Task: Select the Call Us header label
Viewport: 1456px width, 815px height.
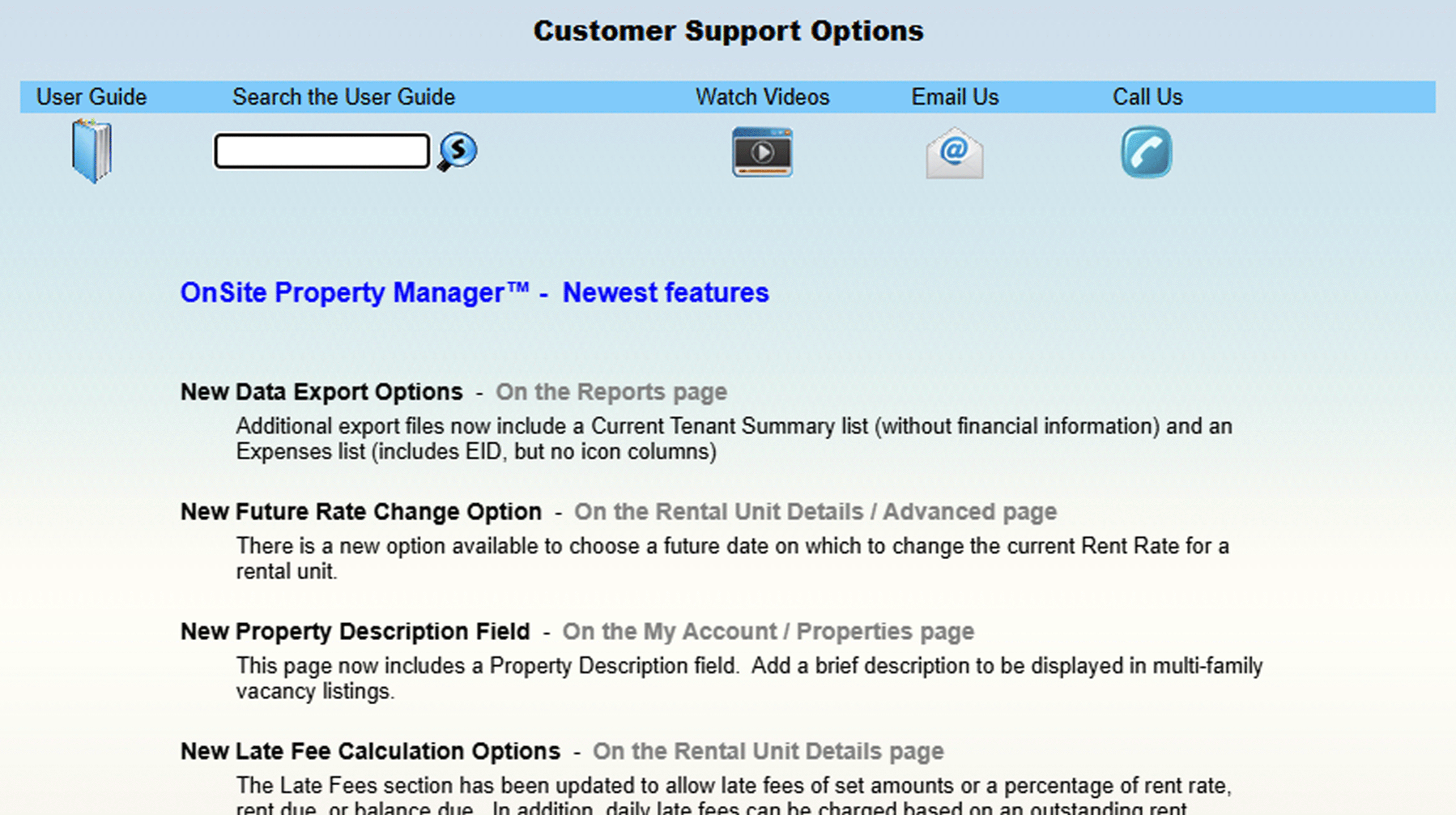Action: (1147, 97)
